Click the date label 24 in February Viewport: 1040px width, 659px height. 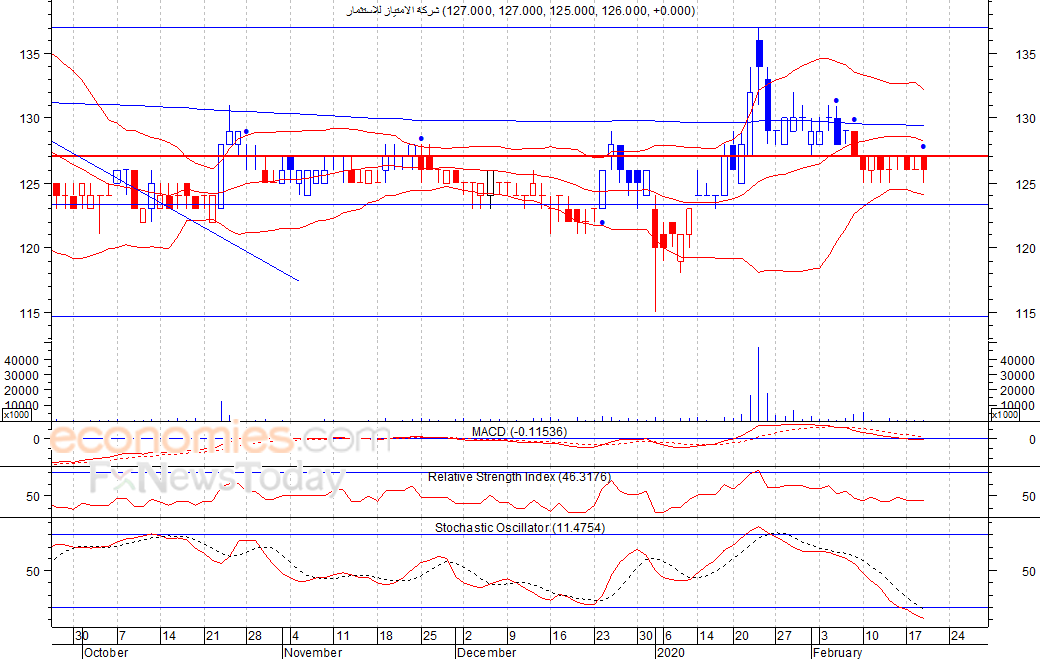[x=958, y=636]
